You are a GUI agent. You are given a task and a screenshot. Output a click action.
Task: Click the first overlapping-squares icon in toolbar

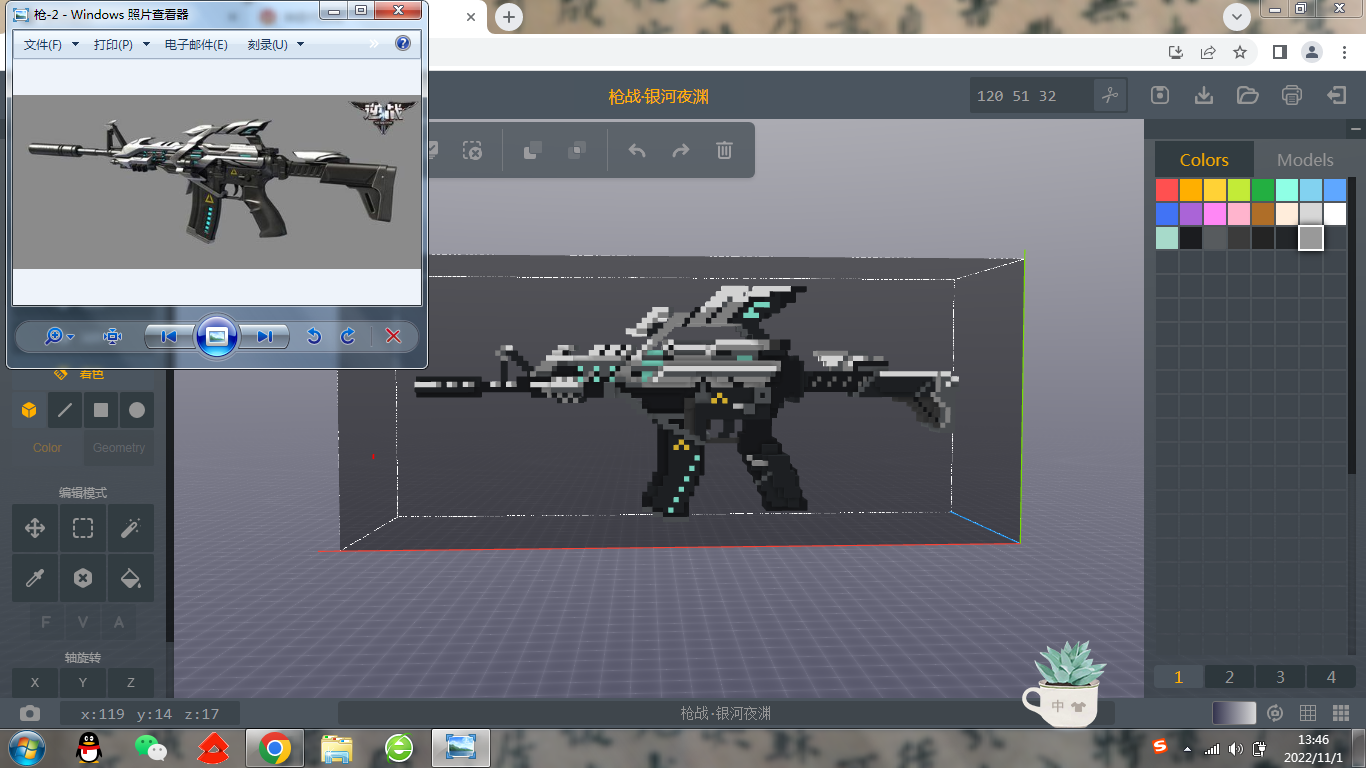pos(533,150)
